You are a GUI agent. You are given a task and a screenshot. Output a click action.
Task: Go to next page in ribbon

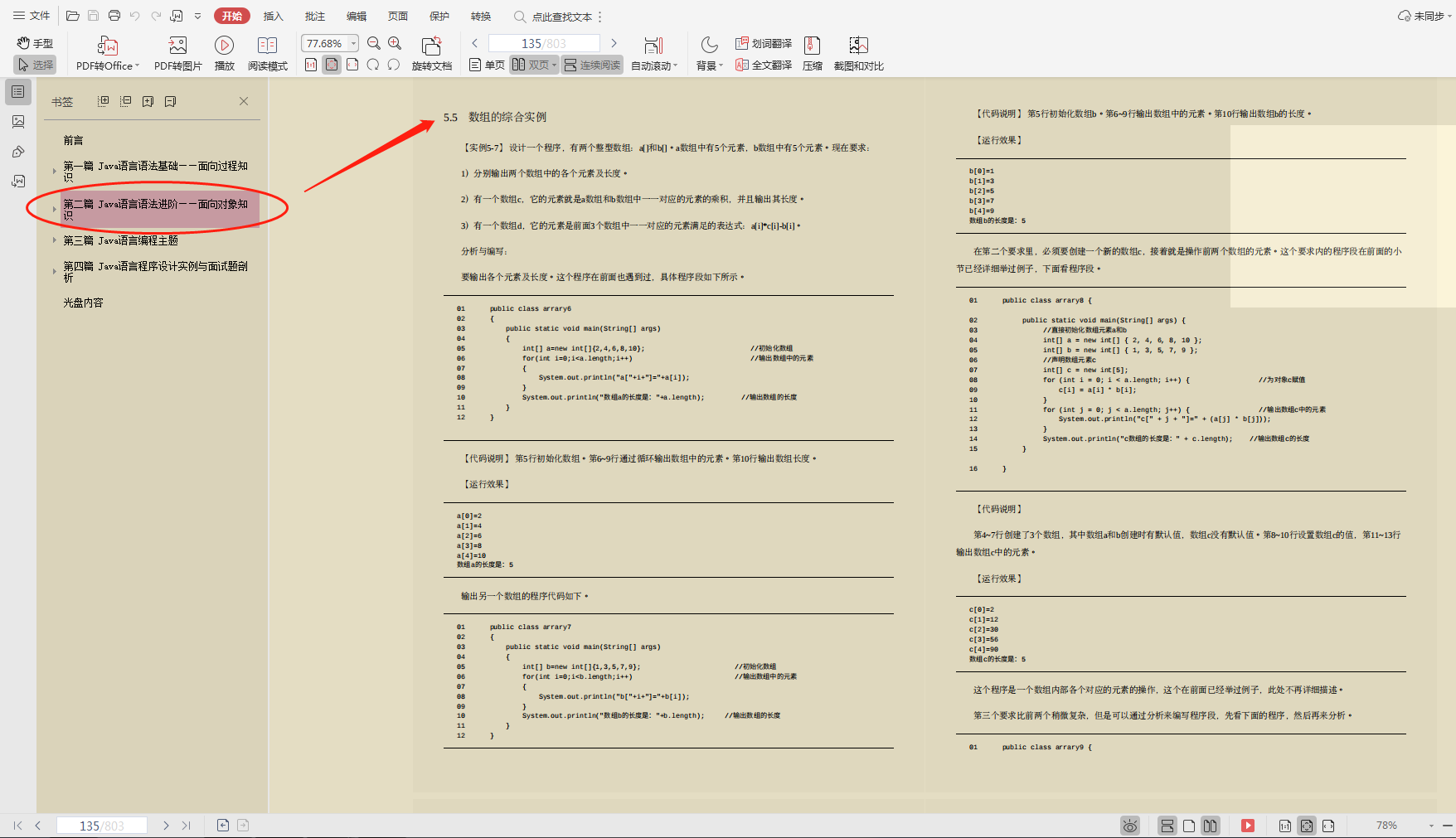[614, 43]
